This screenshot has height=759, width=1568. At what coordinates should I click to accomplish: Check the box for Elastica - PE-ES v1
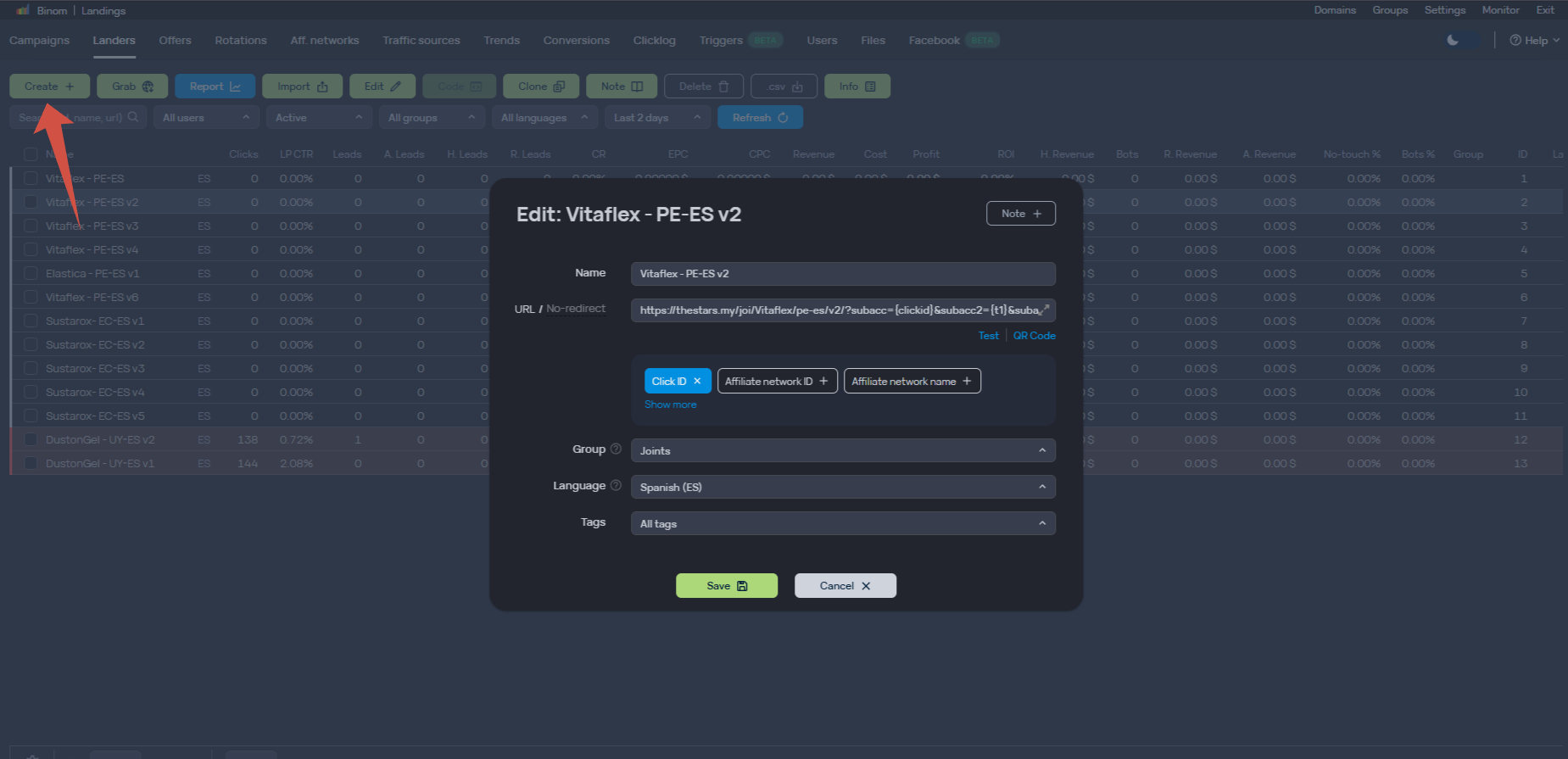pyautogui.click(x=31, y=273)
